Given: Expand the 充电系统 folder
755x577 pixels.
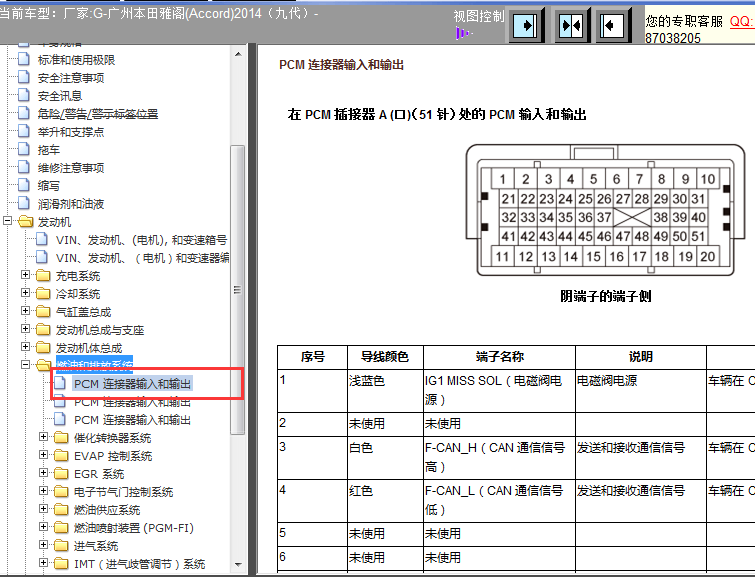Looking at the screenshot, I should (x=26, y=275).
